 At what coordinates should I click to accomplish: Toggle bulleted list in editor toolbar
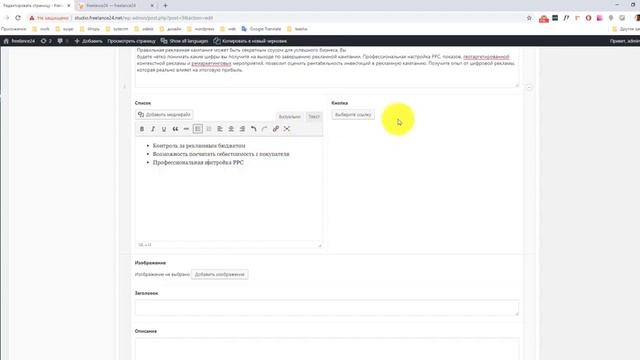point(198,129)
